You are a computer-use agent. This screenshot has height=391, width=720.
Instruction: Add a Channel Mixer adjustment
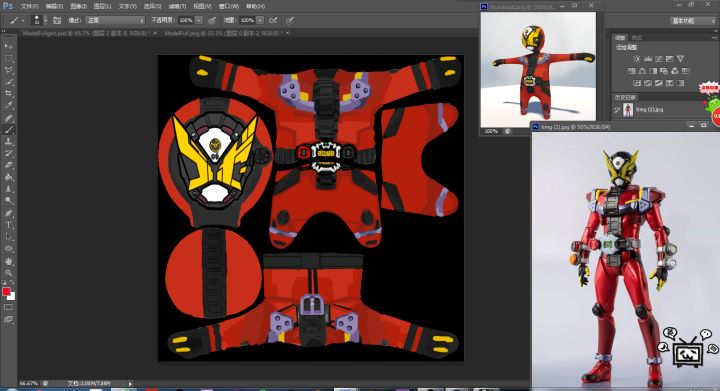675,71
